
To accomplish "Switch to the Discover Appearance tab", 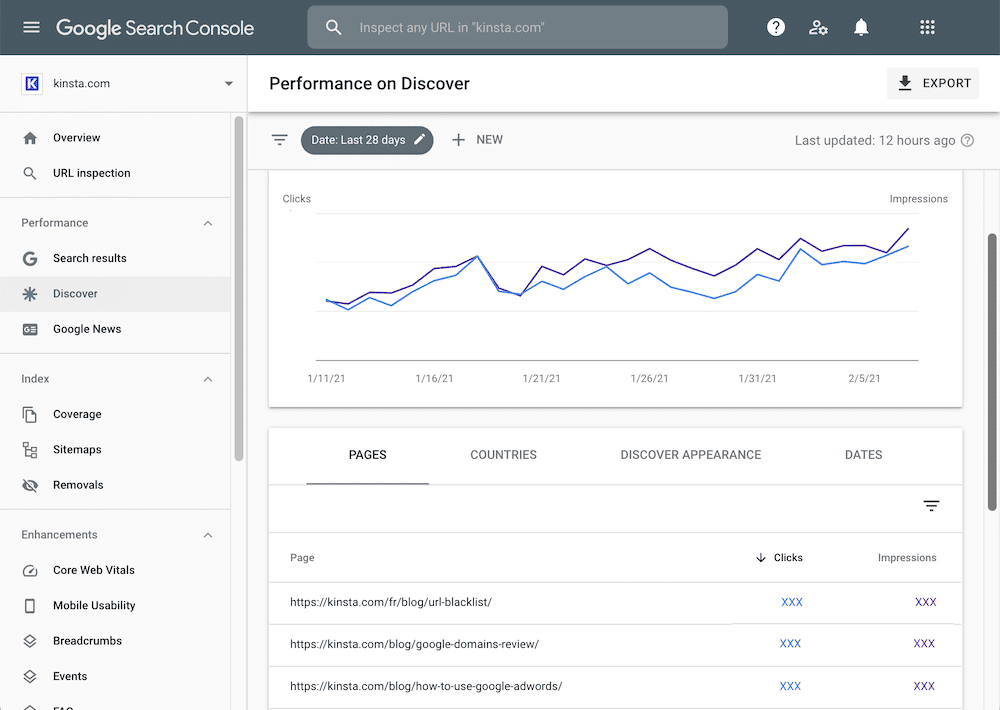I will pyautogui.click(x=690, y=455).
